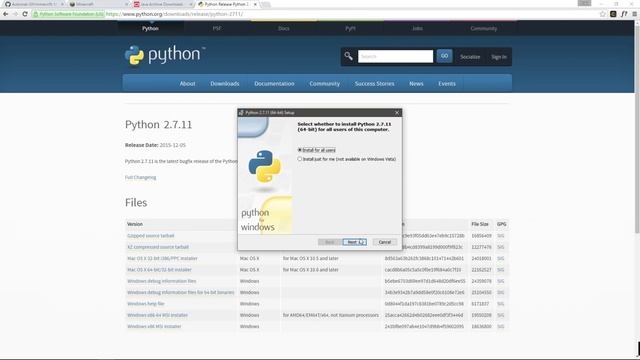Open Mac OS X 64-bit/32-bit installer link

coord(159,270)
